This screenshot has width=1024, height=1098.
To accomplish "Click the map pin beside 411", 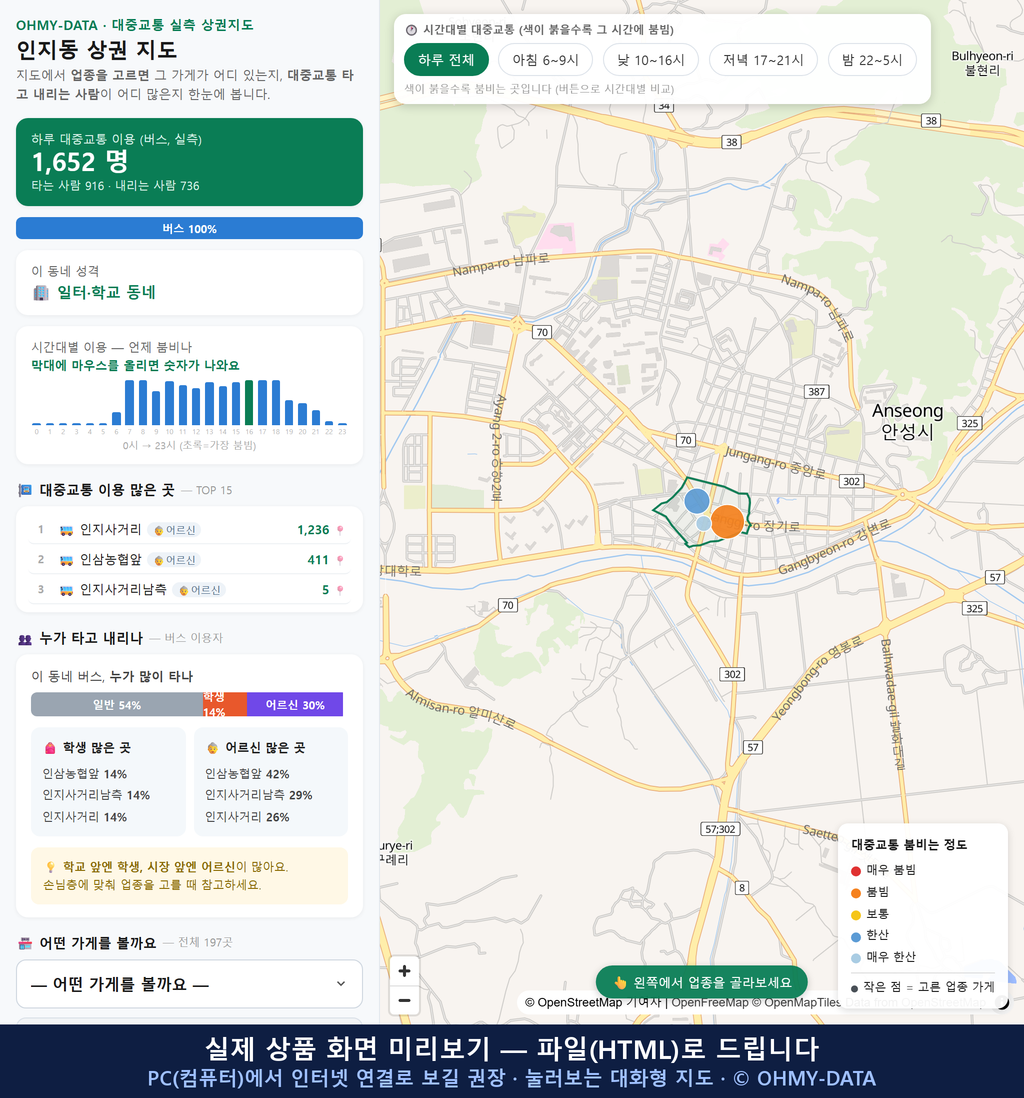I will tap(340, 560).
